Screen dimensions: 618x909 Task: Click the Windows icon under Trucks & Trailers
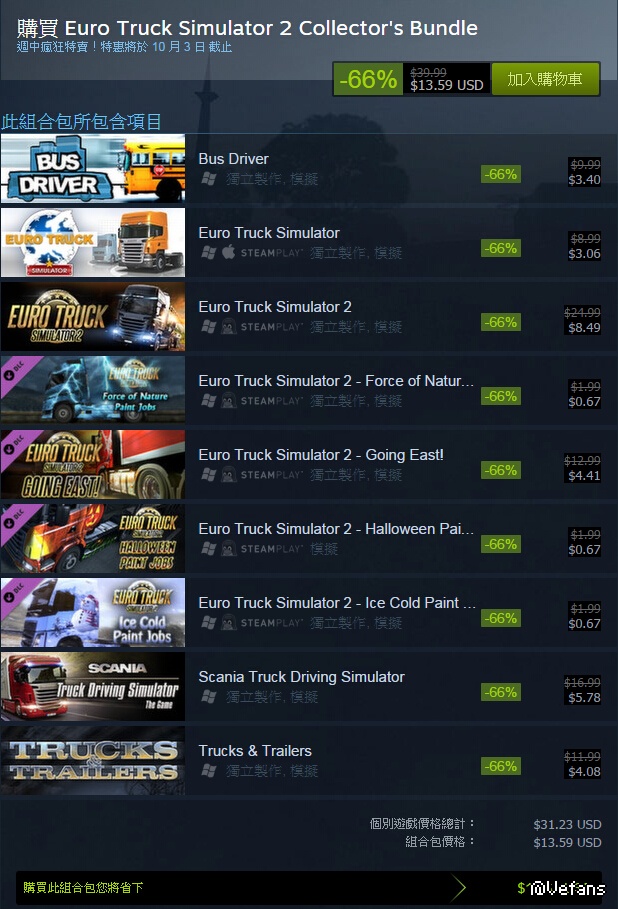pos(209,770)
